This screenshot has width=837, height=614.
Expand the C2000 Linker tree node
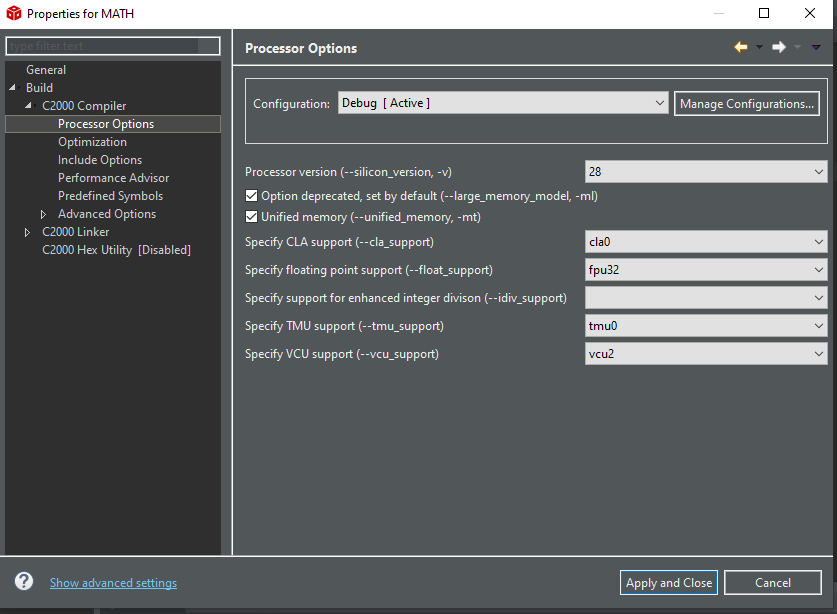click(x=28, y=232)
